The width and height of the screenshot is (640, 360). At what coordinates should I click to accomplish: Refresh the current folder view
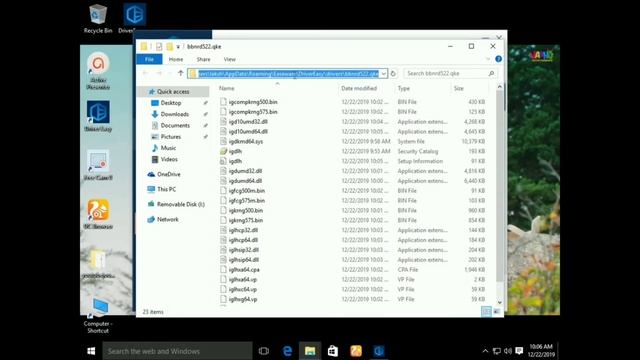393,73
